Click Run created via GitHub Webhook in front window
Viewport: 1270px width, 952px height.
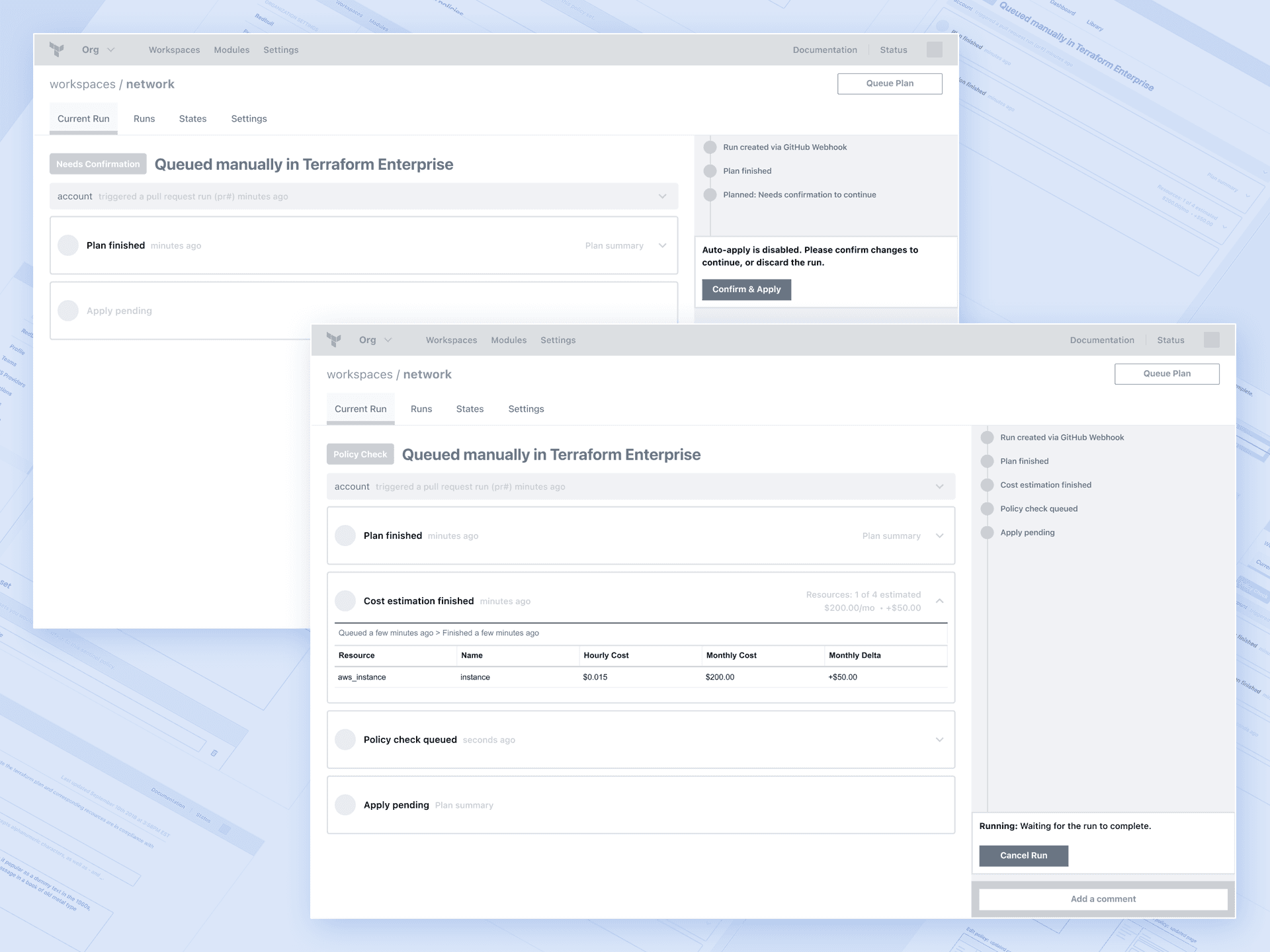(x=1062, y=437)
